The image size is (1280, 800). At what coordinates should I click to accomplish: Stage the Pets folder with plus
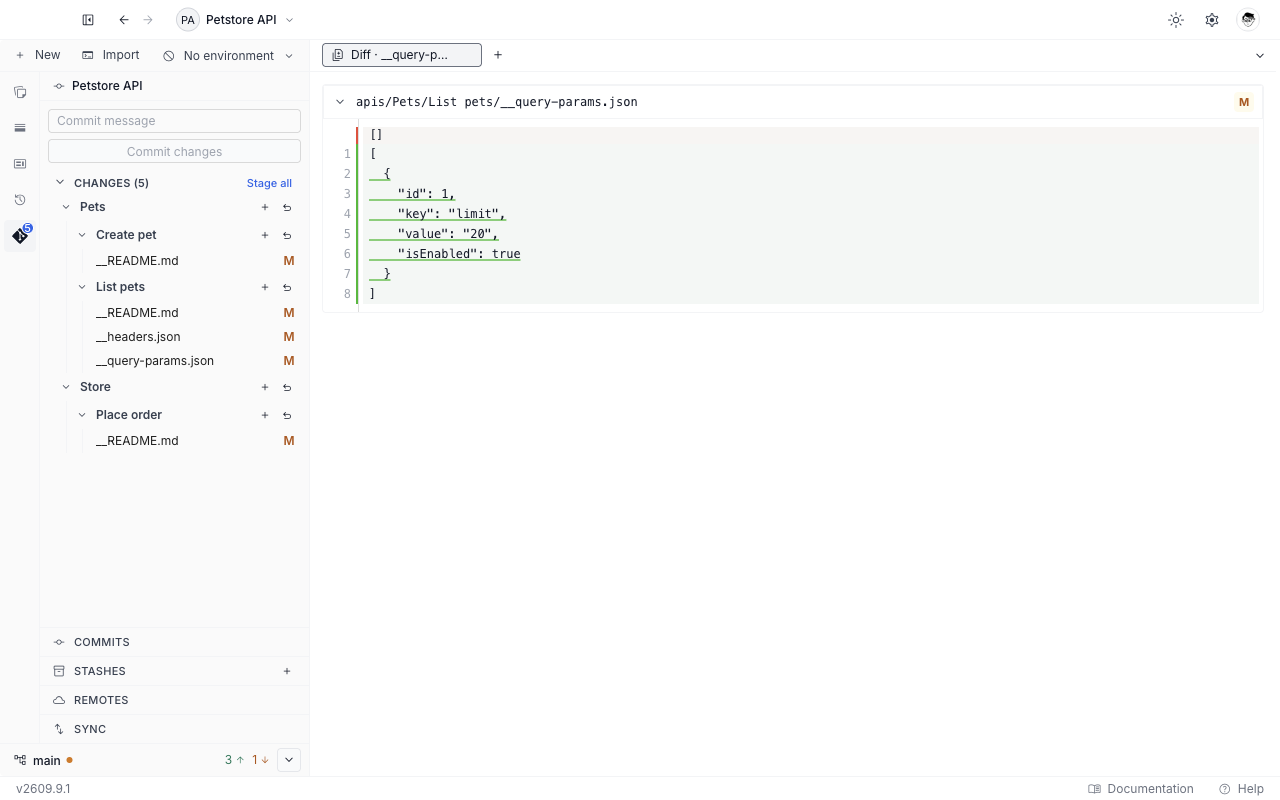coord(265,207)
